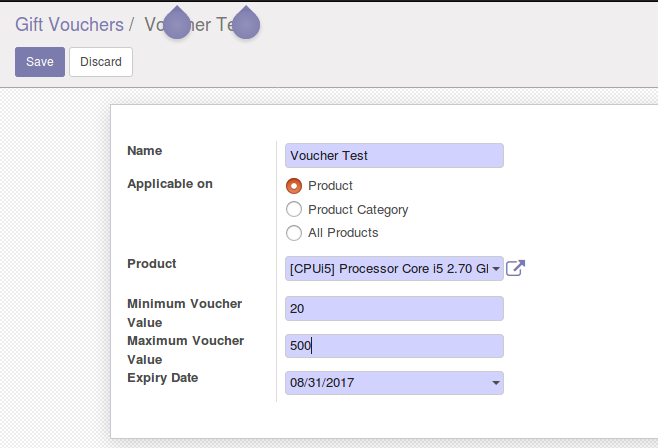
Task: Click the CPUi5 Processor product combo box
Action: (394, 268)
